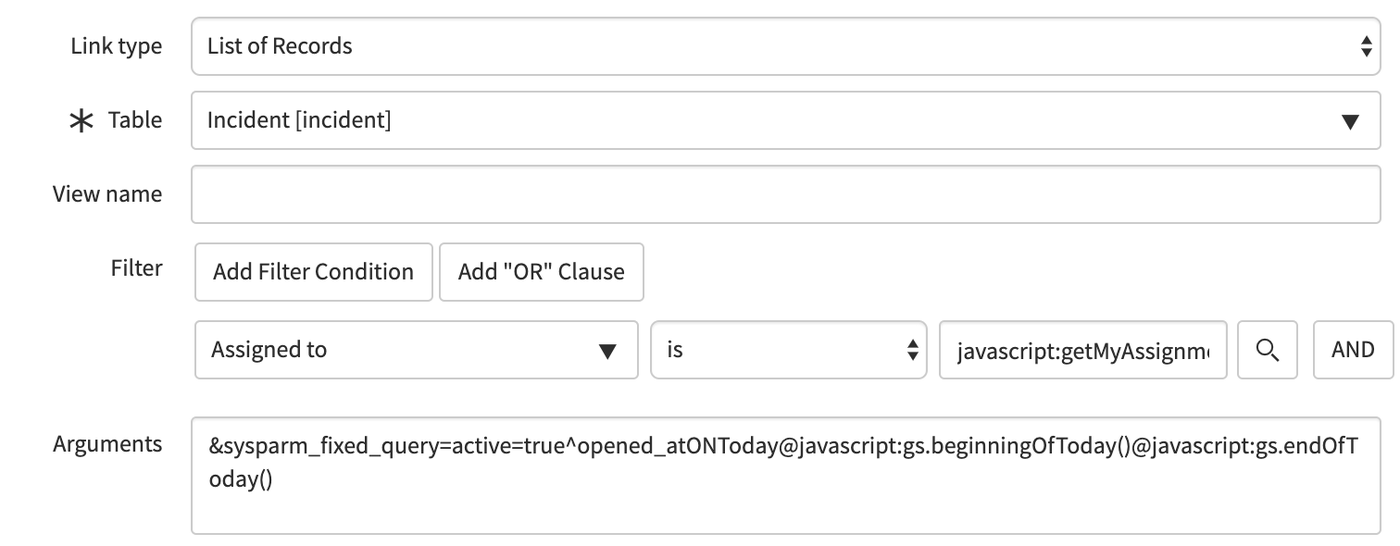This screenshot has width=1400, height=546.
Task: Click the triangle arrow on Table field
Action: [1350, 122]
